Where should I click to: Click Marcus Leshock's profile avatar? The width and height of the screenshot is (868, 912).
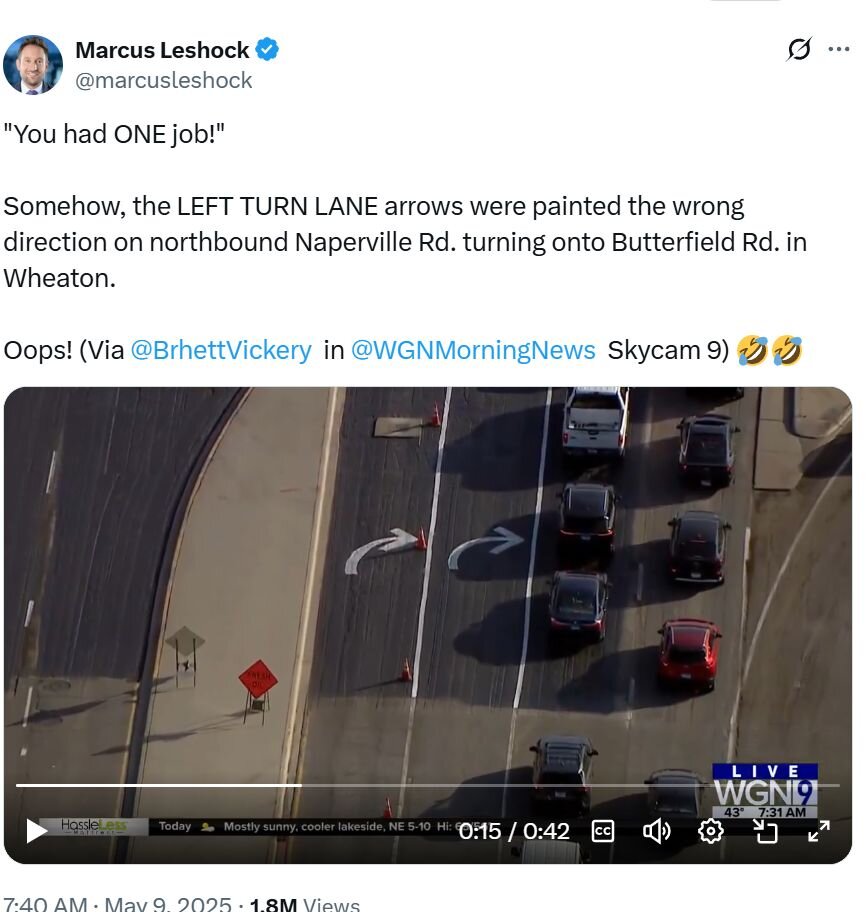33,65
